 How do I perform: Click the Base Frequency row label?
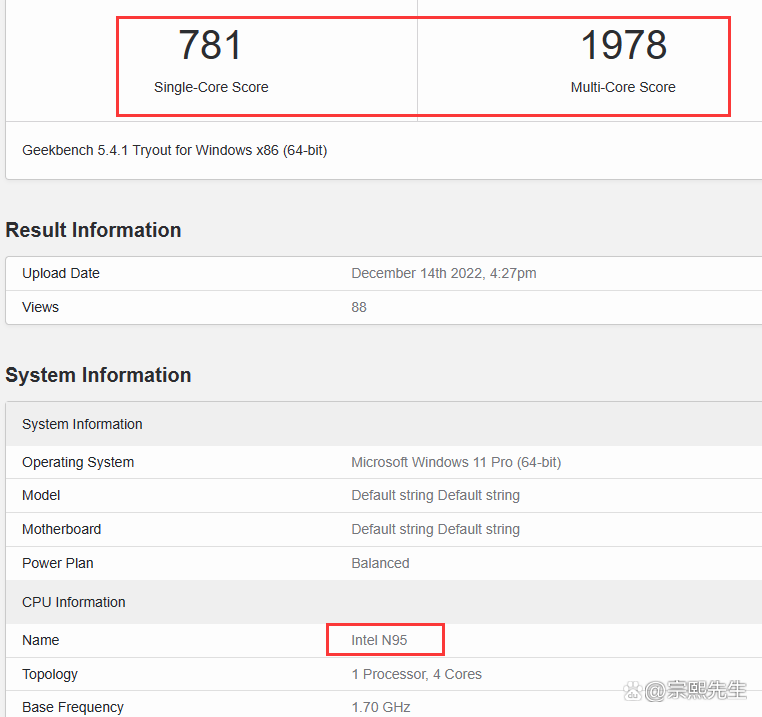(73, 707)
